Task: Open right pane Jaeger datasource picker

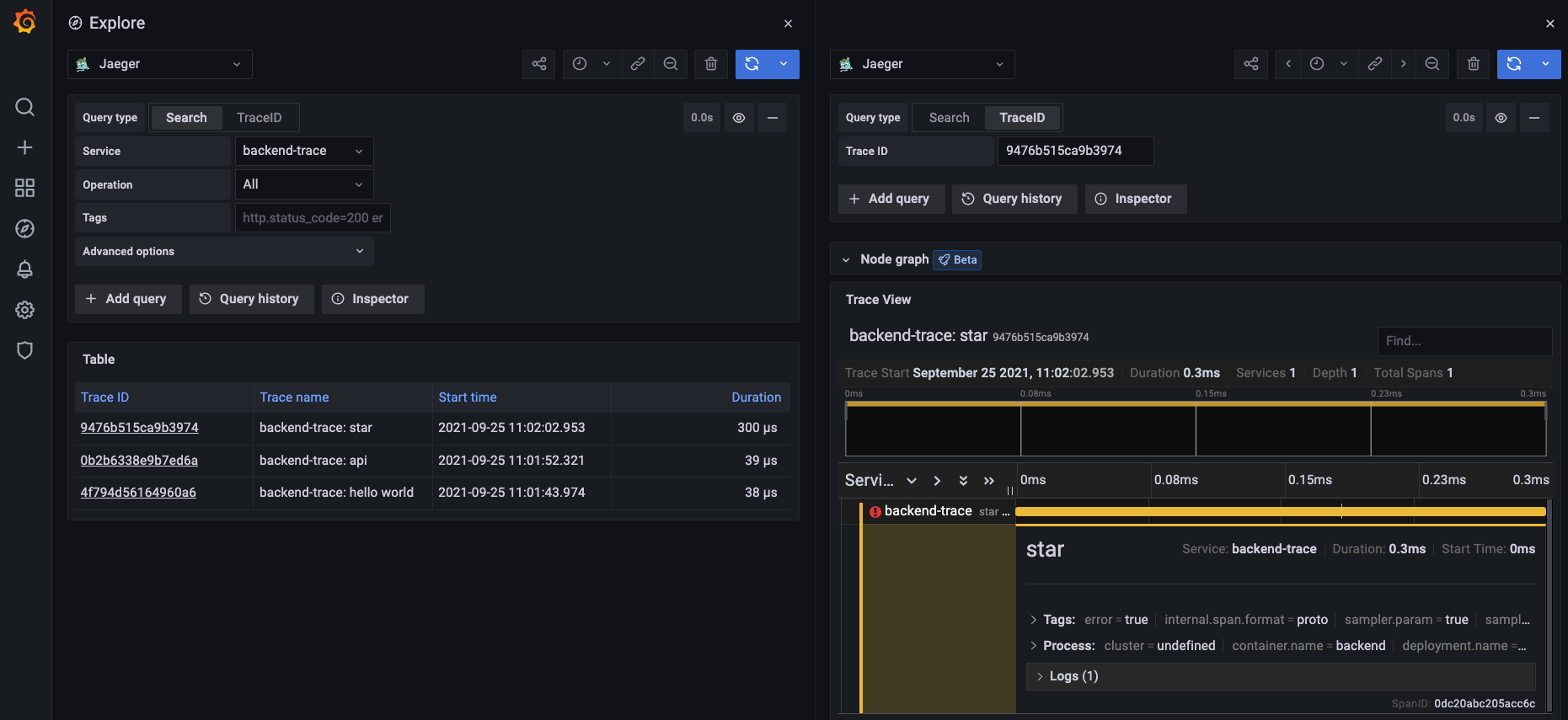Action: (x=923, y=64)
